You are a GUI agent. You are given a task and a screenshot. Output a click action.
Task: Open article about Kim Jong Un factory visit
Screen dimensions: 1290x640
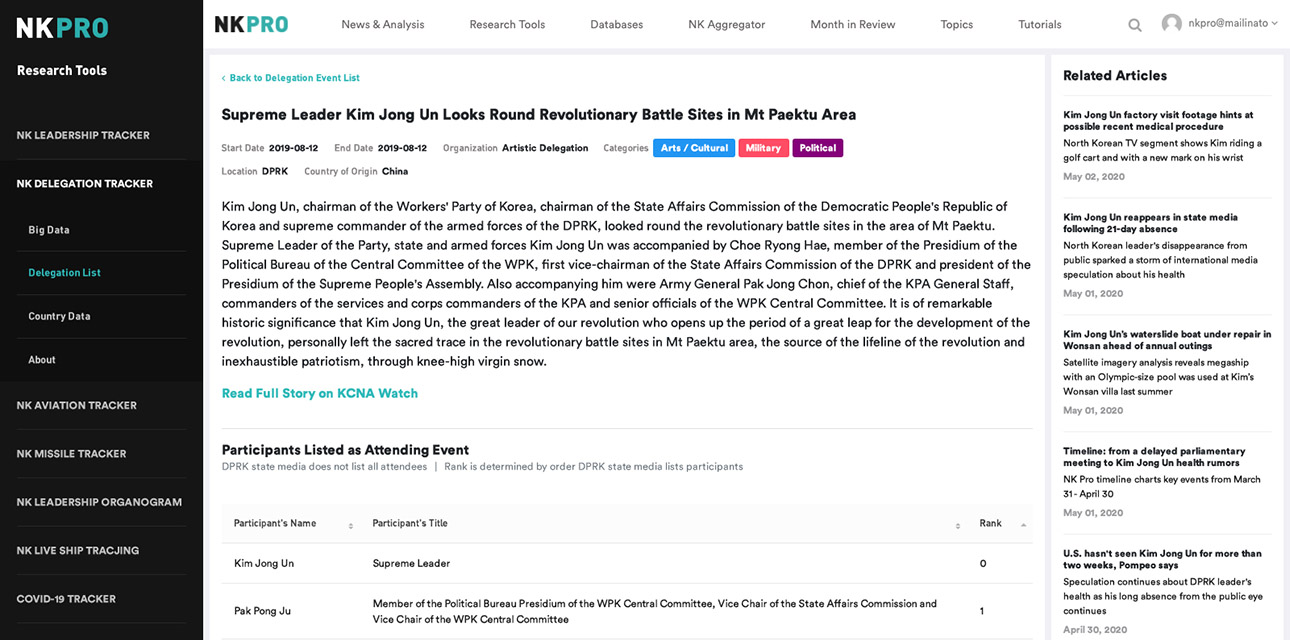[x=1157, y=121]
